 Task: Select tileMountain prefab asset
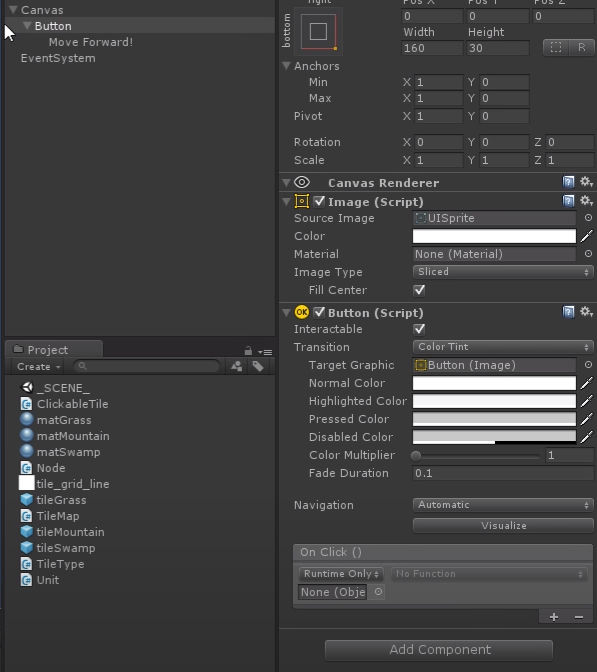point(62,532)
